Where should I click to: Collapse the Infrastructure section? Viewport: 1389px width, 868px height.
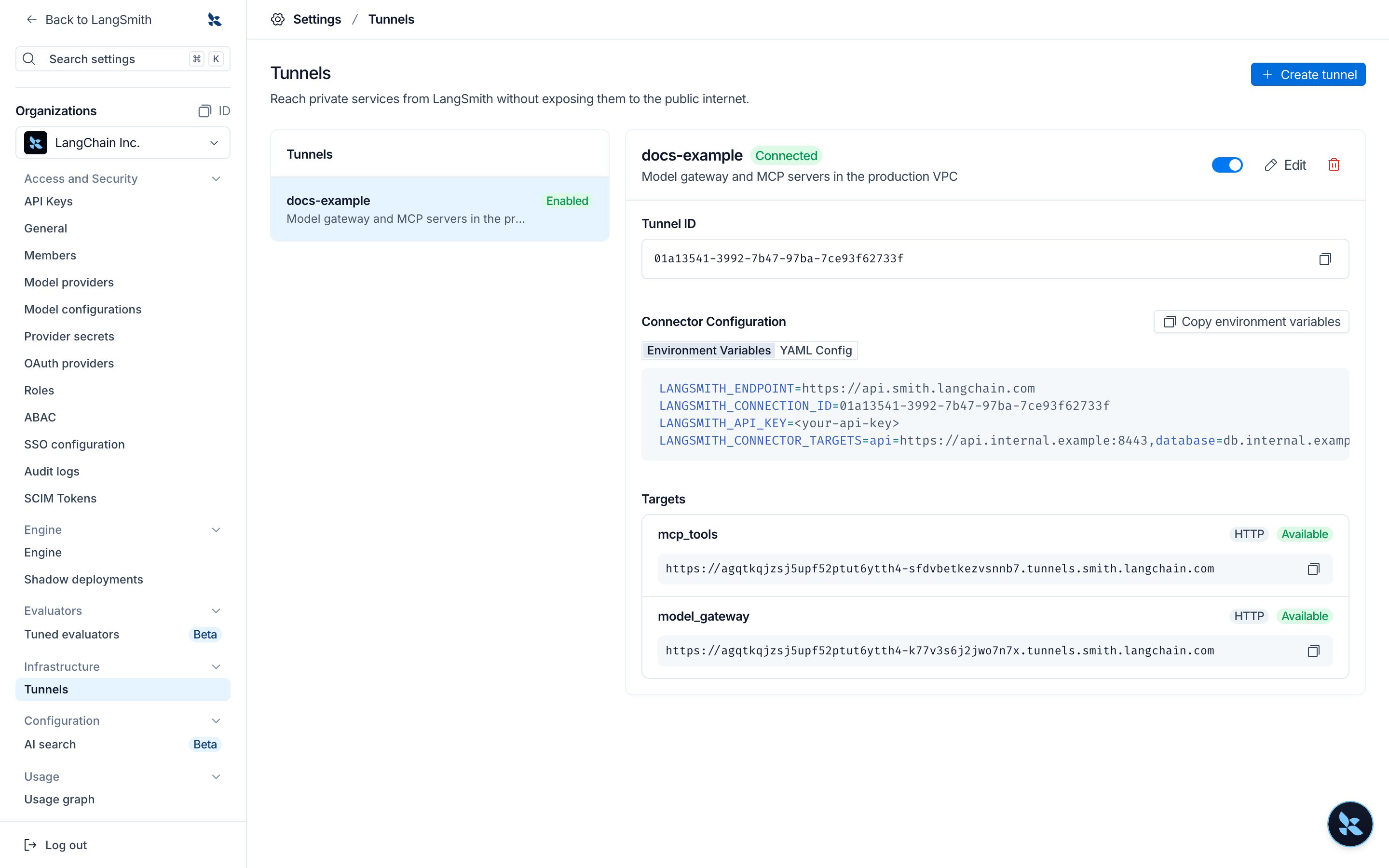(x=216, y=666)
